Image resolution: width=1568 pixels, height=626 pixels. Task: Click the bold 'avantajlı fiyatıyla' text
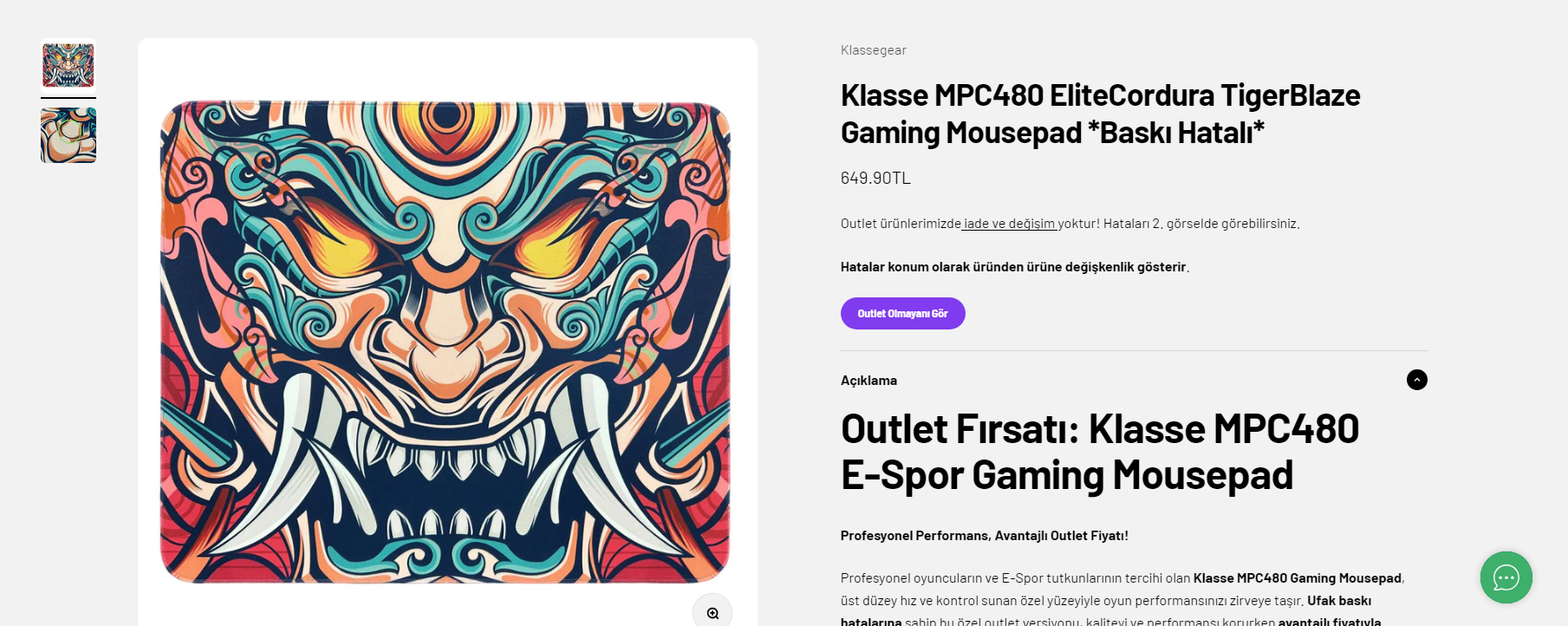coord(1330,621)
